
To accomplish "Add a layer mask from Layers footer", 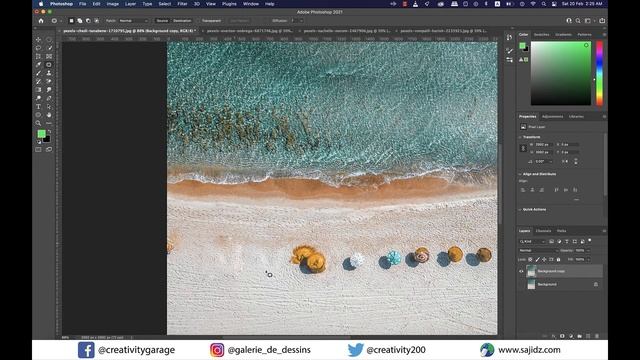I will coord(562,336).
